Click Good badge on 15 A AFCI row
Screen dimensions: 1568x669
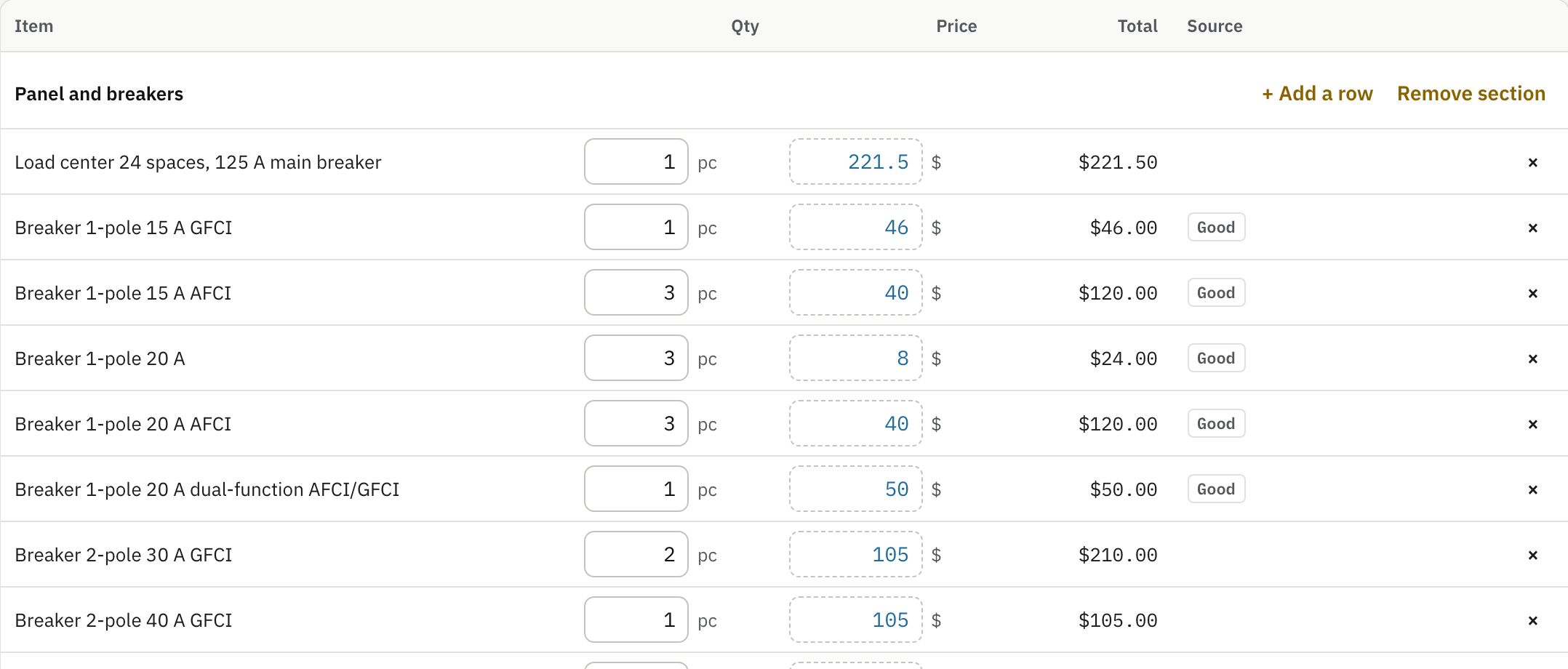click(1216, 292)
